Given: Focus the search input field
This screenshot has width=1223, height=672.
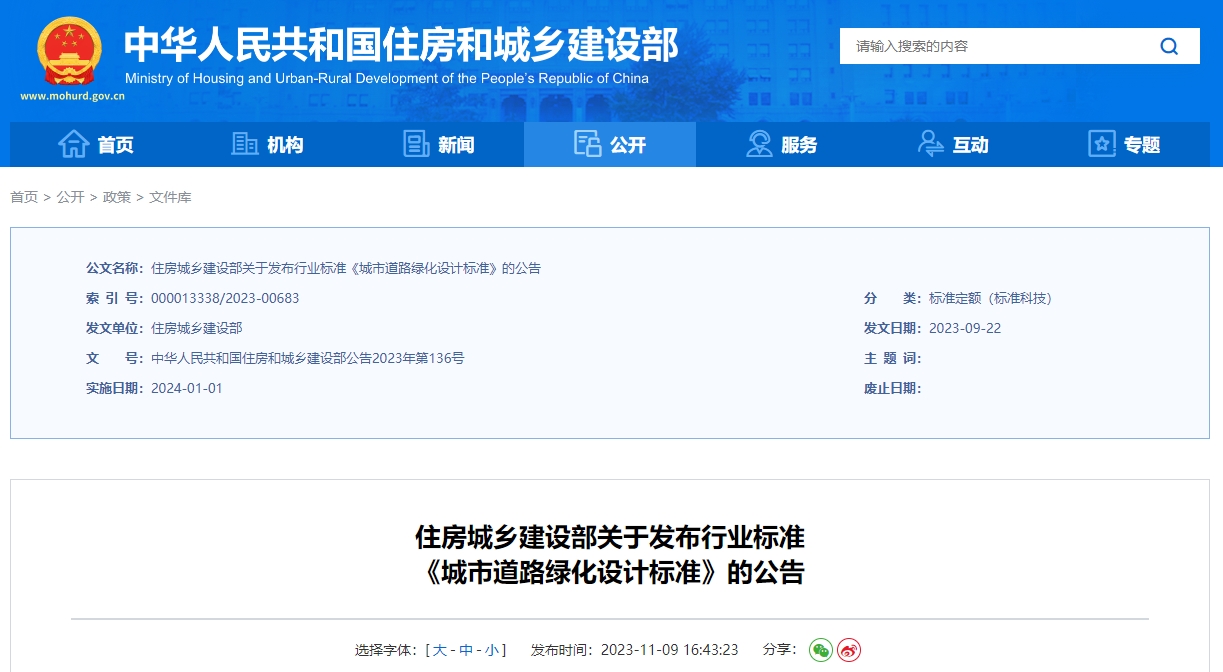Looking at the screenshot, I should (990, 46).
